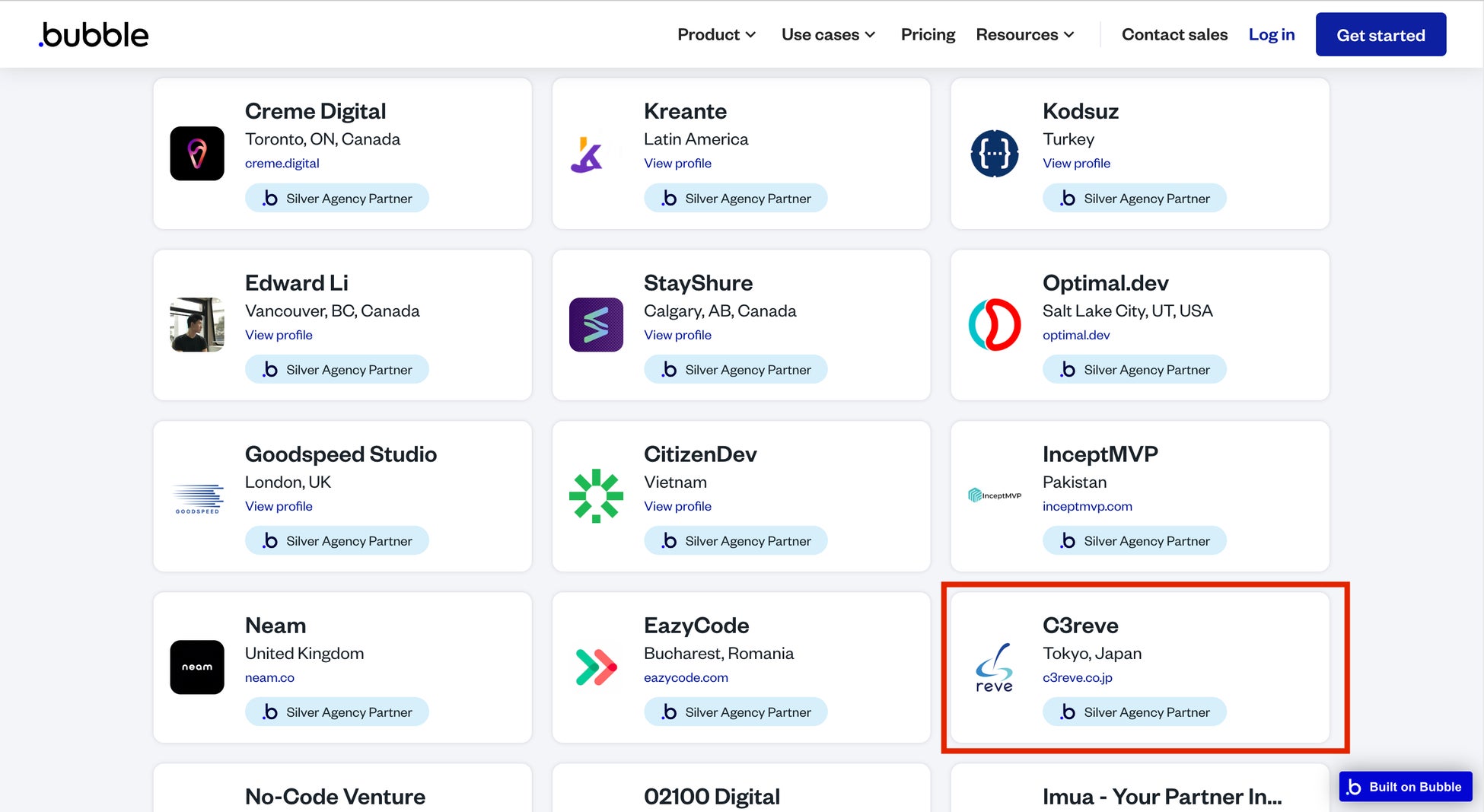
Task: Click the StayShure purple logo
Action: tap(596, 325)
